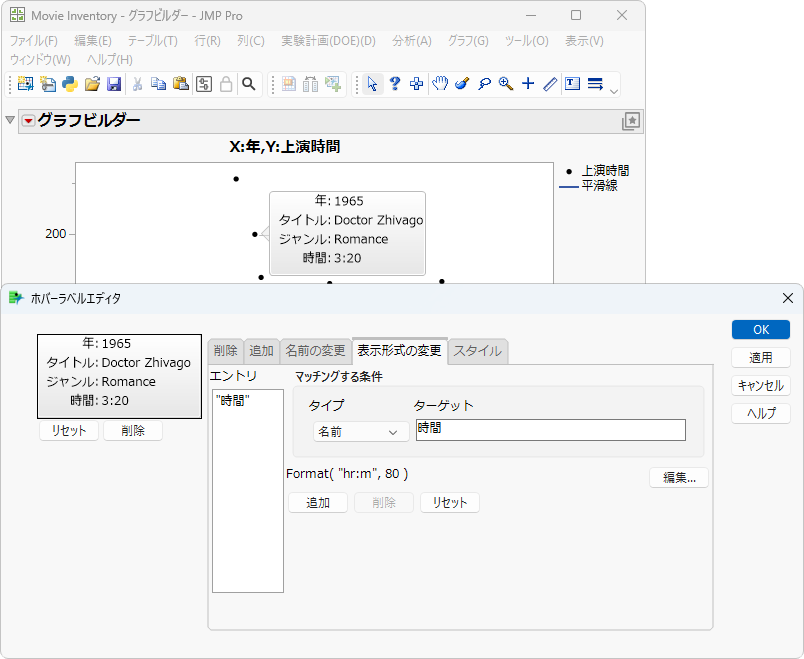Switch to the スタイル tab
The image size is (804, 659).
click(x=477, y=351)
